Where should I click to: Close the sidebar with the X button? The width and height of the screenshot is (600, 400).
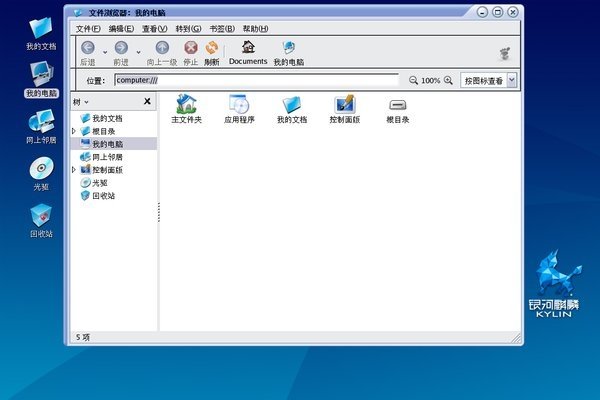pos(147,101)
